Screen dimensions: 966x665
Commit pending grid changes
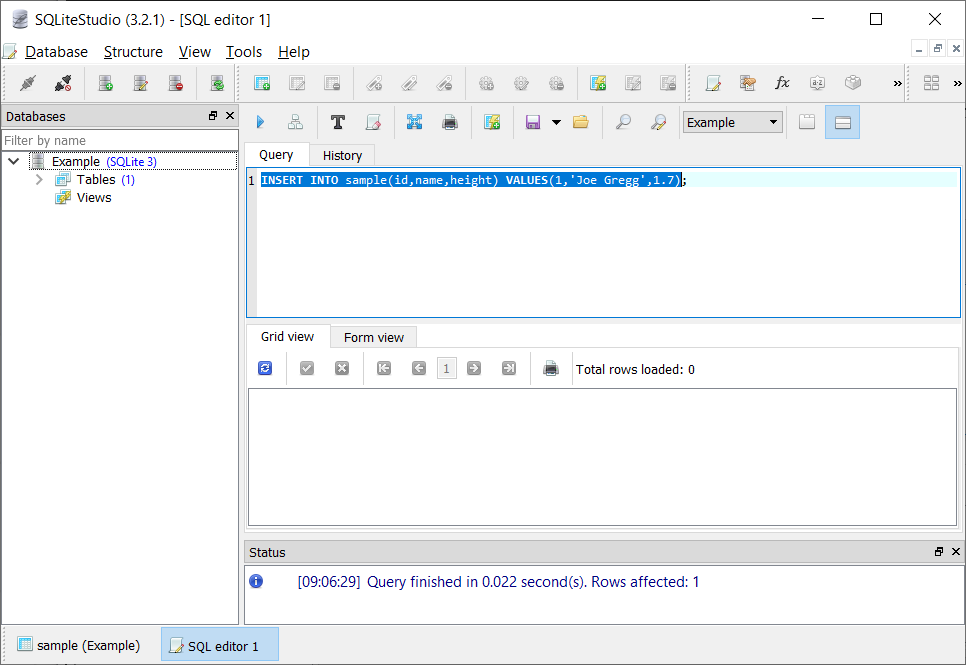click(307, 368)
